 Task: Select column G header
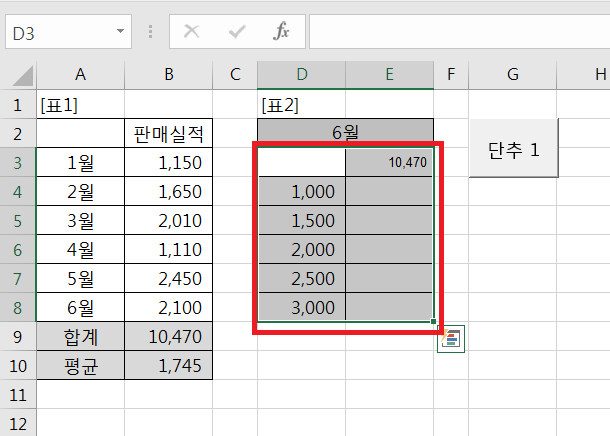coord(512,74)
